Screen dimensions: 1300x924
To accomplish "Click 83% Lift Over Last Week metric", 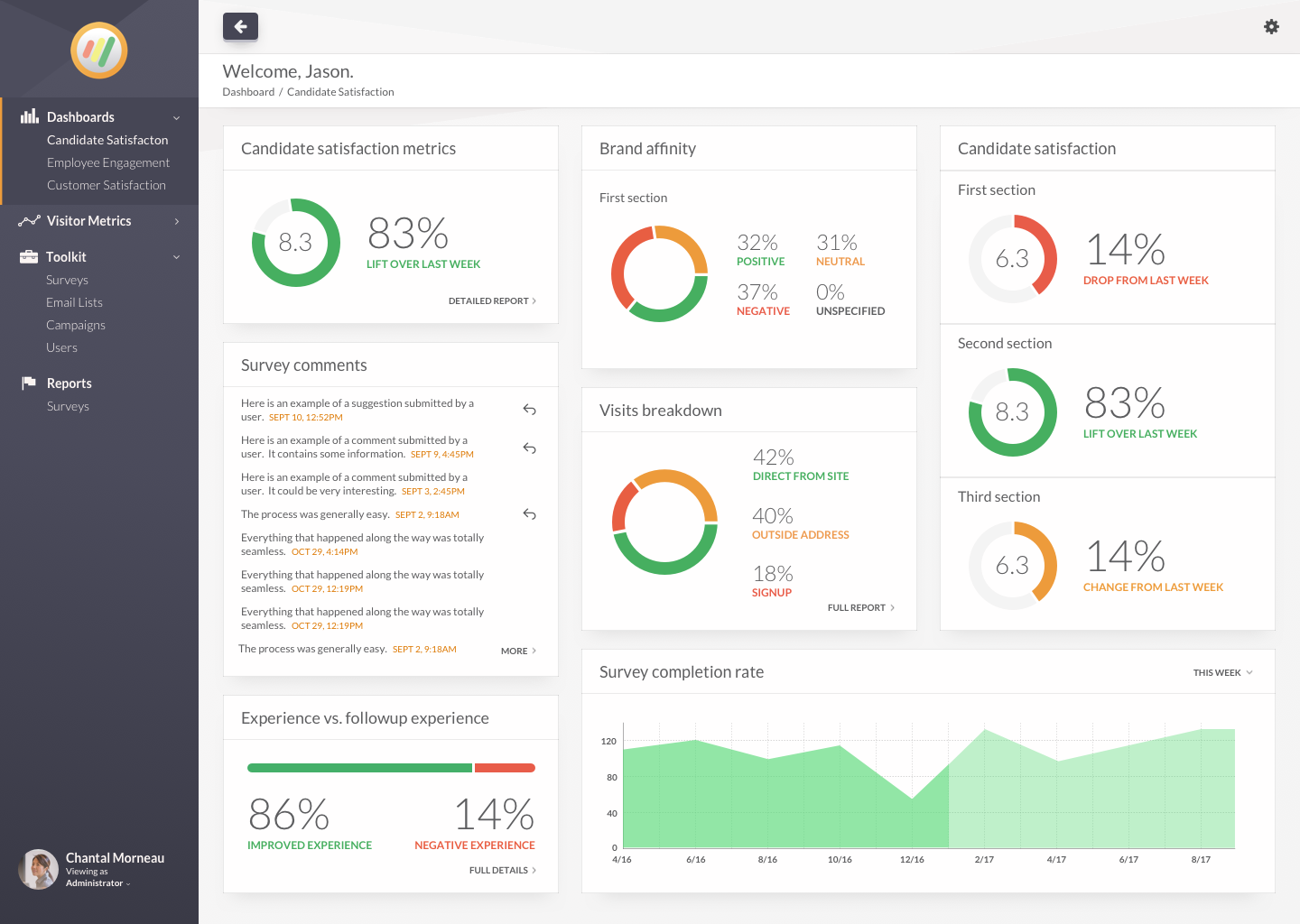I will coord(423,242).
